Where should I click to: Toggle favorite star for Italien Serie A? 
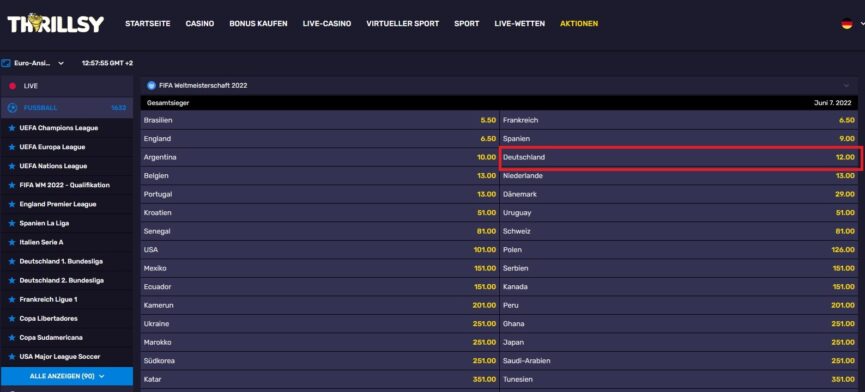[x=12, y=242]
